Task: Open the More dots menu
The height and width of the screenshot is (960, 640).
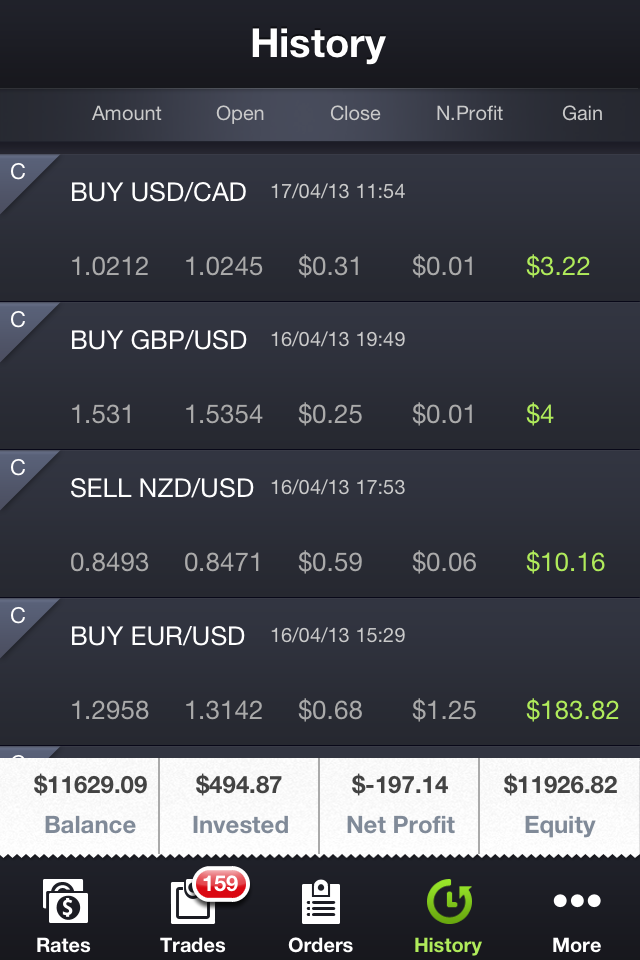Action: [x=576, y=901]
